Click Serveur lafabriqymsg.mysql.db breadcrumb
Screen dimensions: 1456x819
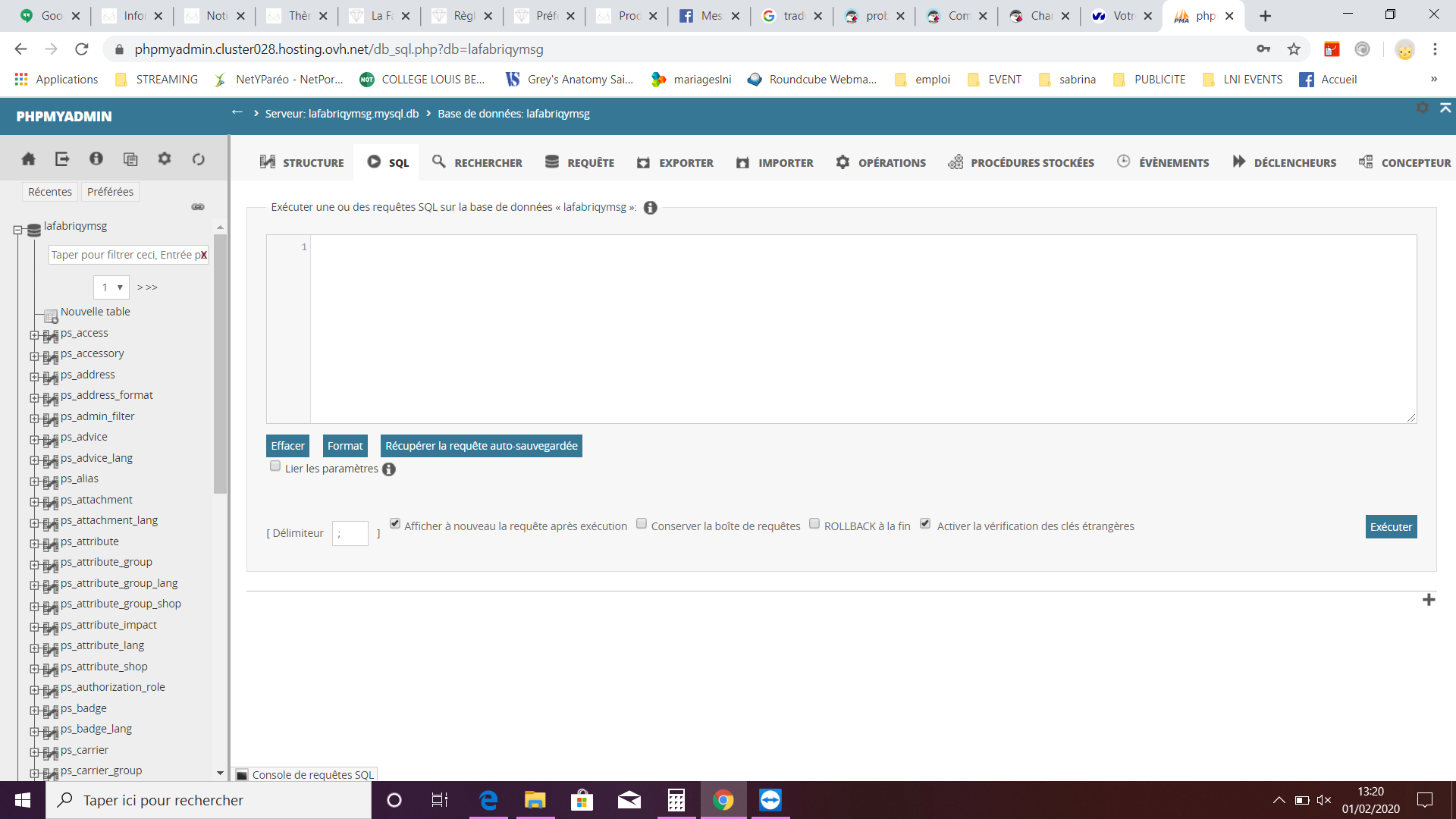coord(341,114)
